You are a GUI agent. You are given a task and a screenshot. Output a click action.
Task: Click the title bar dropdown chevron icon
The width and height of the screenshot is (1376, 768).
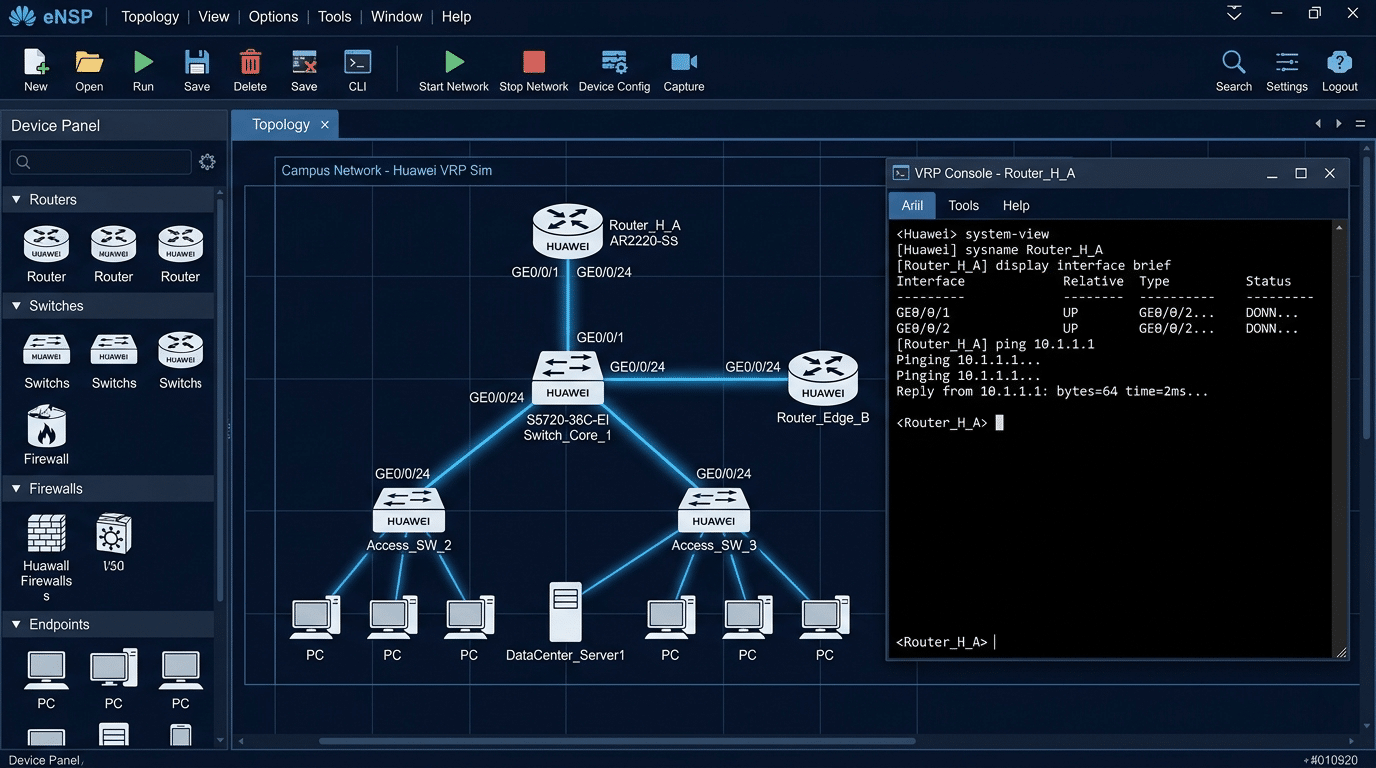1234,13
